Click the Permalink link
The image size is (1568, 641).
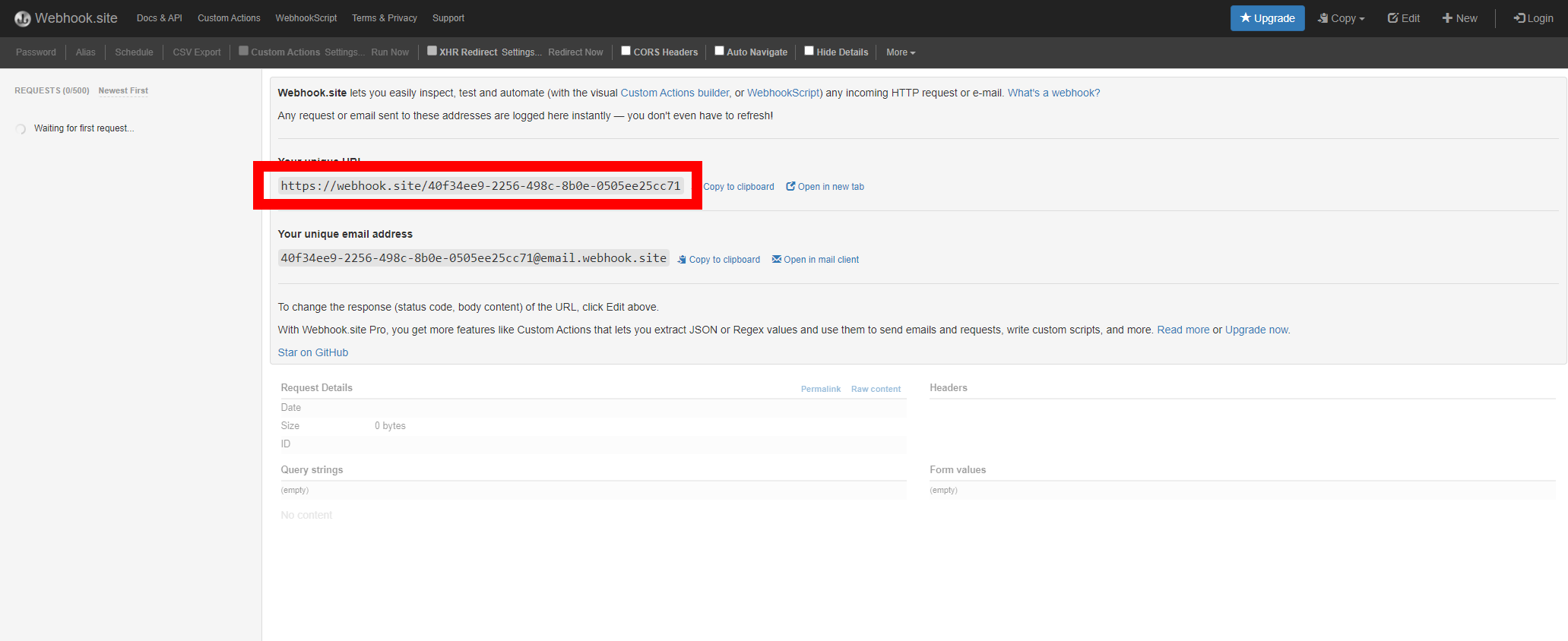pyautogui.click(x=821, y=389)
